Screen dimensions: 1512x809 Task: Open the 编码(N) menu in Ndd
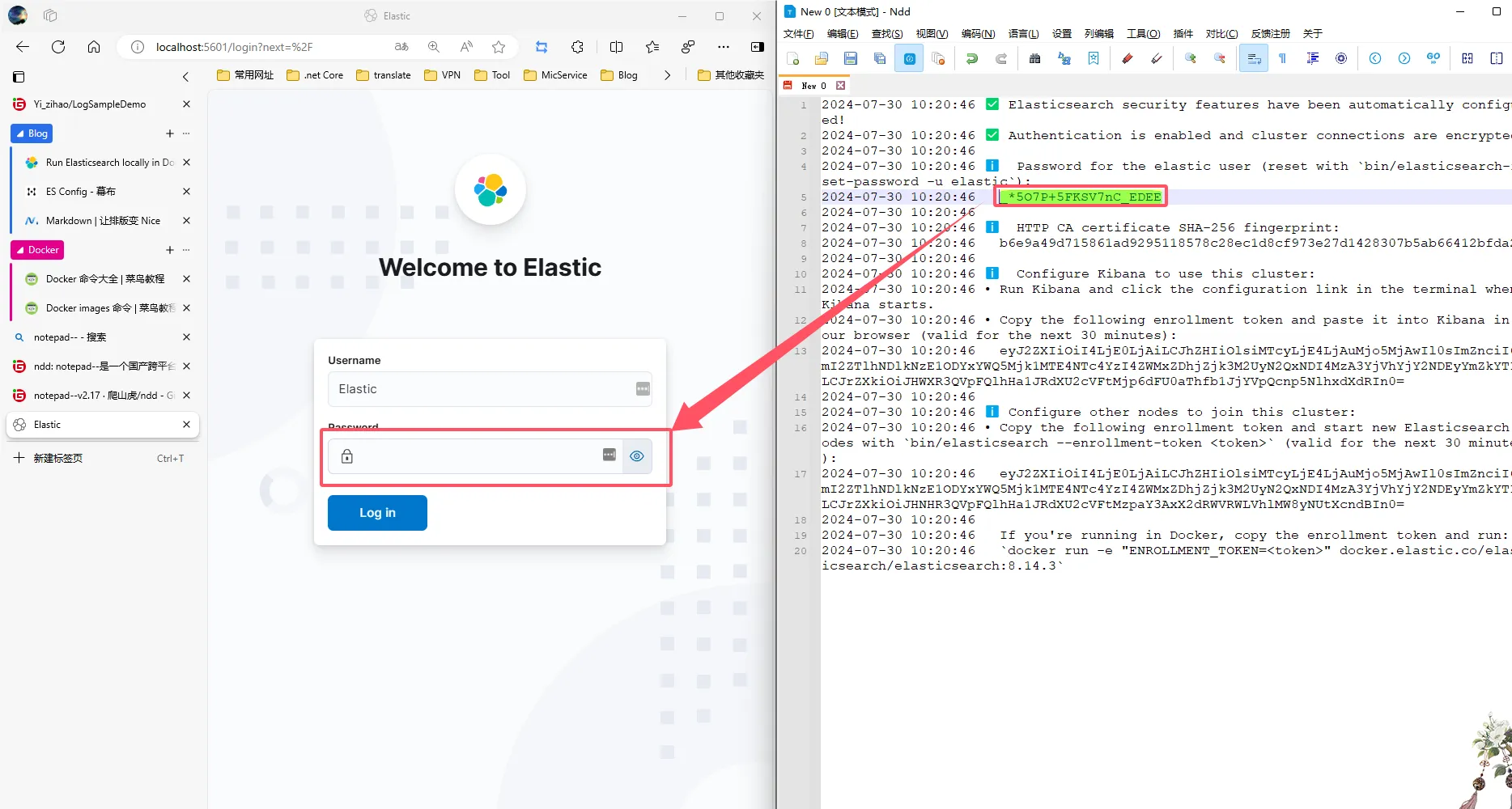tap(978, 33)
